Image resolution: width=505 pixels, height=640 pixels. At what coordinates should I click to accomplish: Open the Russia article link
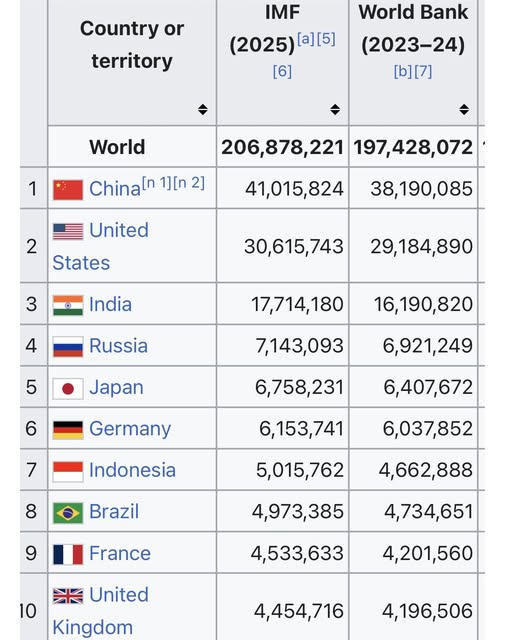click(x=118, y=346)
